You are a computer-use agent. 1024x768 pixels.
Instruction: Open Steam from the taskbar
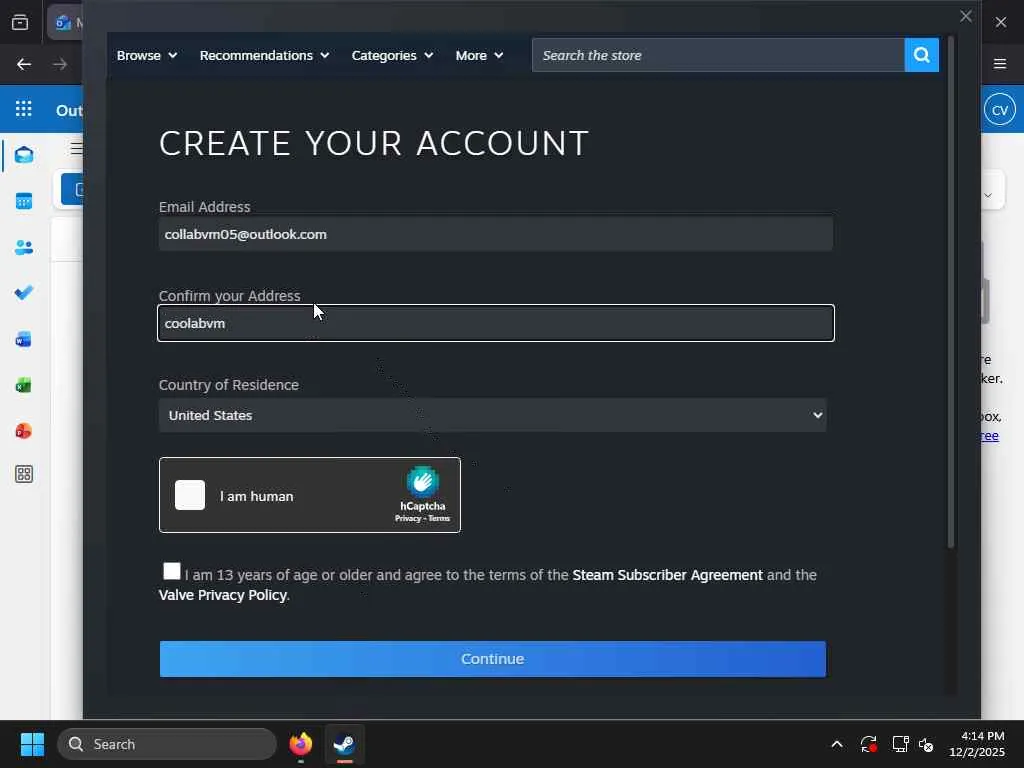[x=344, y=744]
